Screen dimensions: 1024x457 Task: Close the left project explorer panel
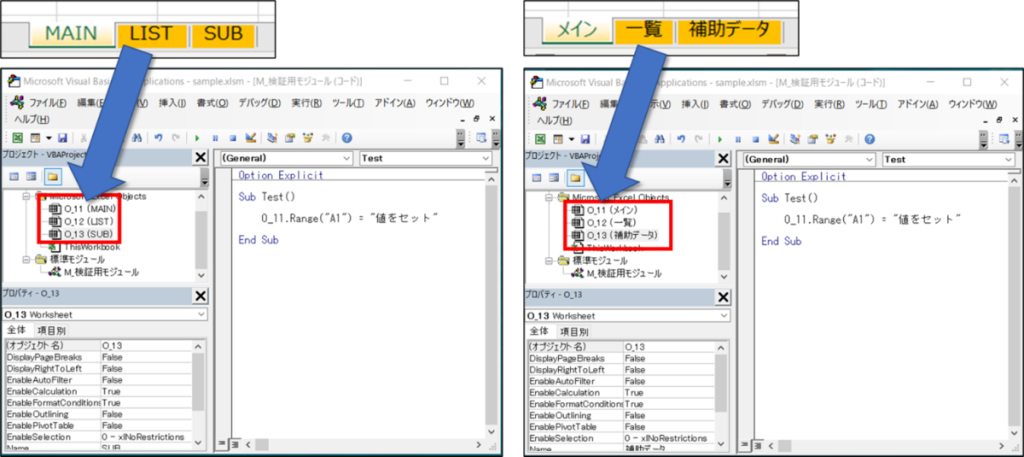[x=200, y=157]
